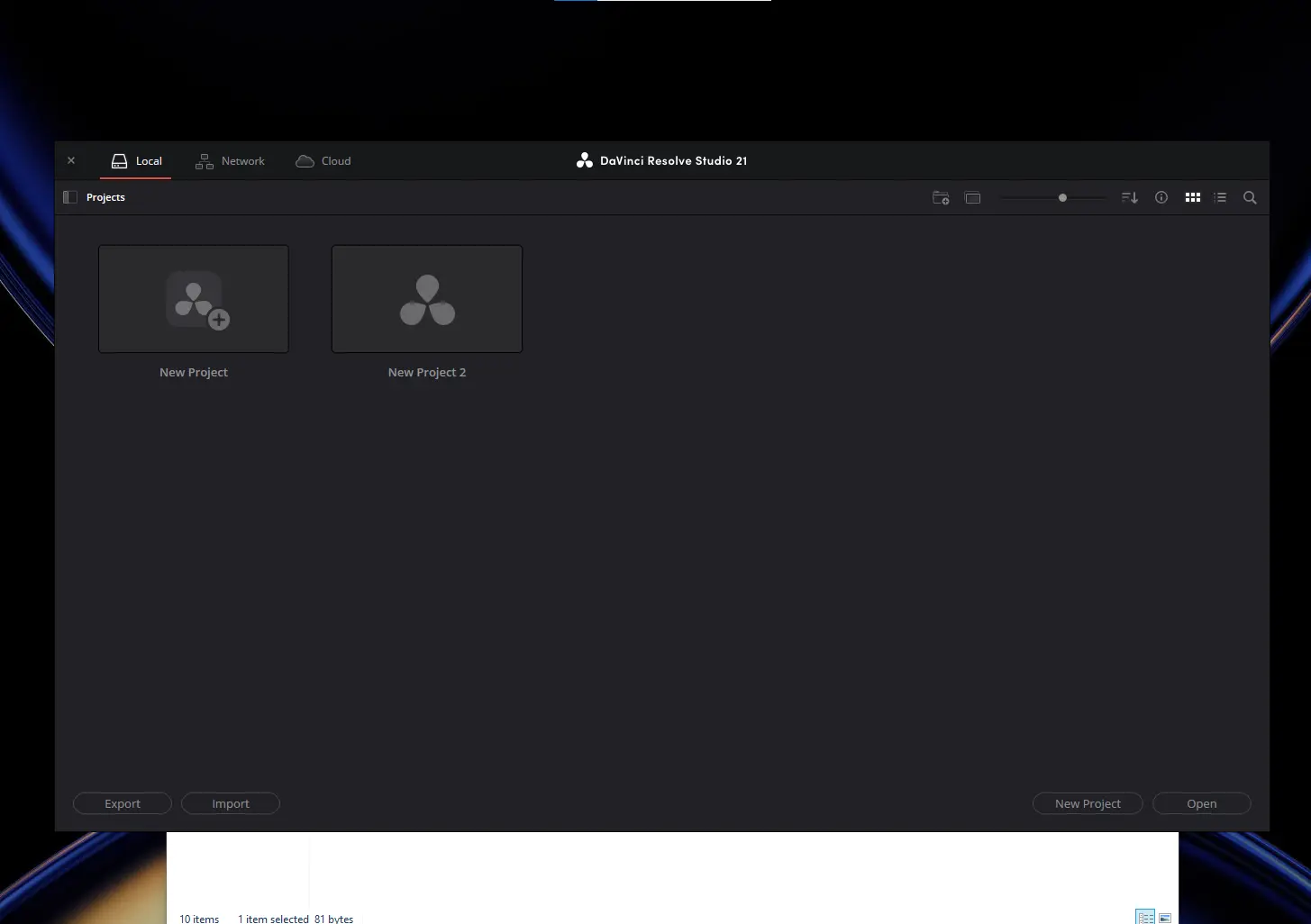Select the New Project 2 thumbnail
1311x924 pixels.
[427, 299]
